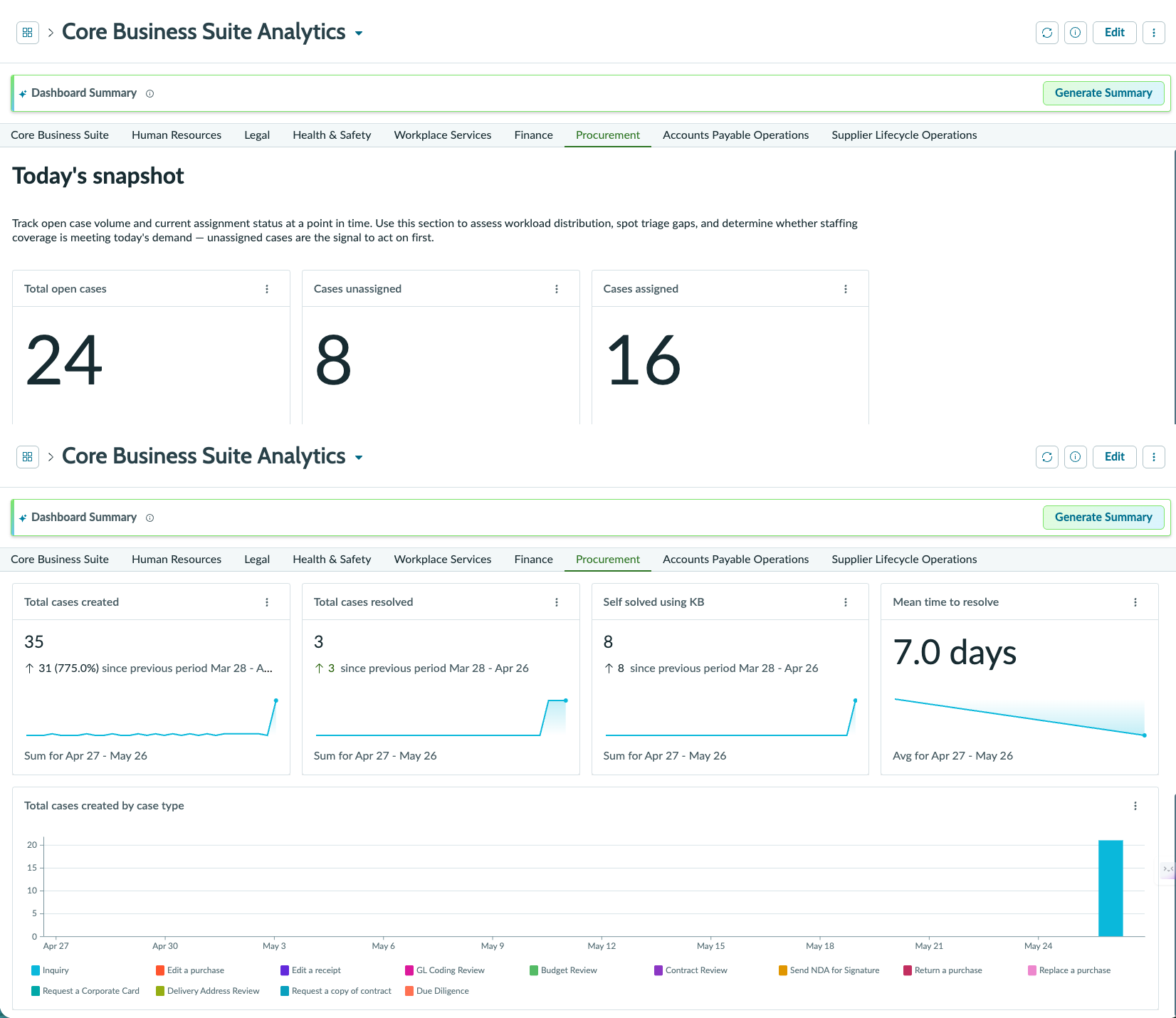The width and height of the screenshot is (1176, 1018).
Task: Select the Finance tab above Today's snapshot
Action: click(x=534, y=135)
